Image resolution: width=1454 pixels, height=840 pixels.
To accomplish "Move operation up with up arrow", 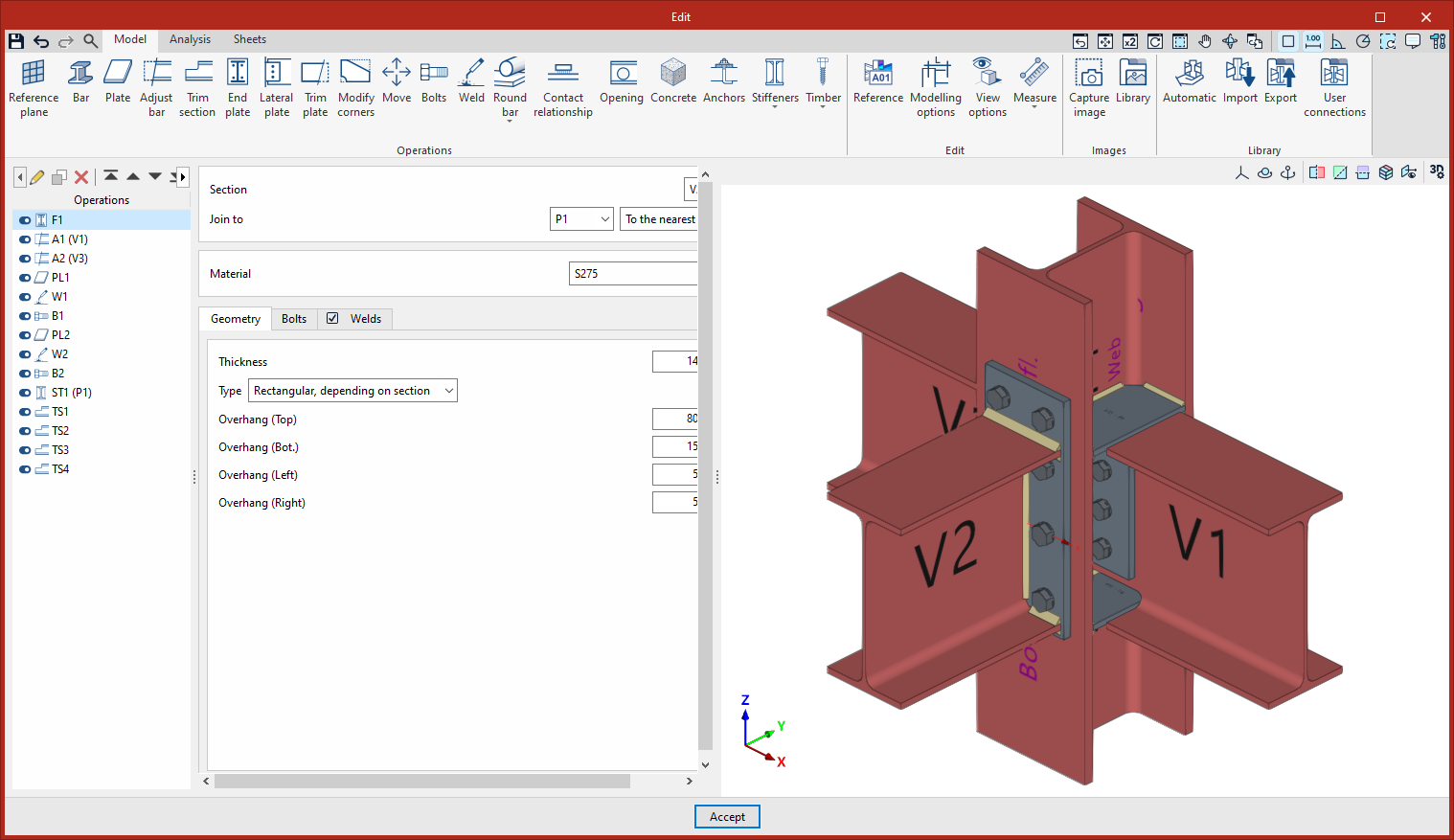I will pyautogui.click(x=133, y=177).
